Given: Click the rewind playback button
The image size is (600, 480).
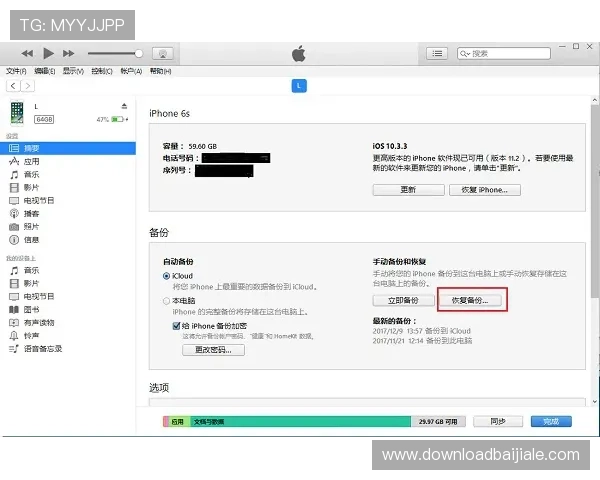Looking at the screenshot, I should pyautogui.click(x=27, y=54).
